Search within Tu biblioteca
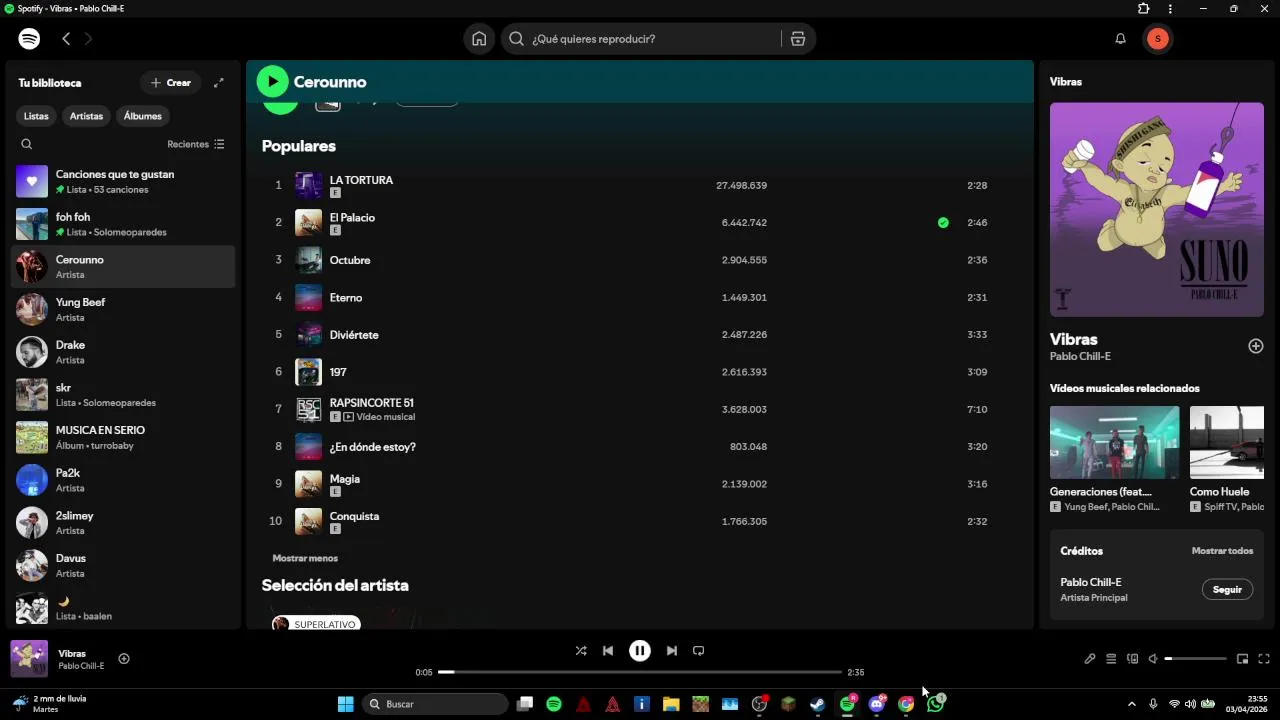Image resolution: width=1280 pixels, height=720 pixels. pyautogui.click(x=27, y=144)
